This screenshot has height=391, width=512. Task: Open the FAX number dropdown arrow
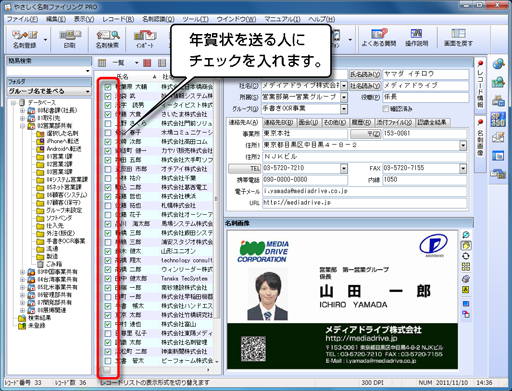coord(463,168)
